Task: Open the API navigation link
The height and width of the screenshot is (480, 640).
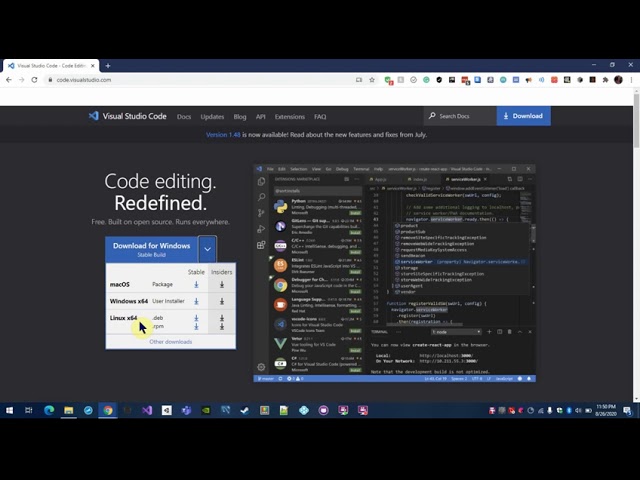Action: [x=260, y=117]
